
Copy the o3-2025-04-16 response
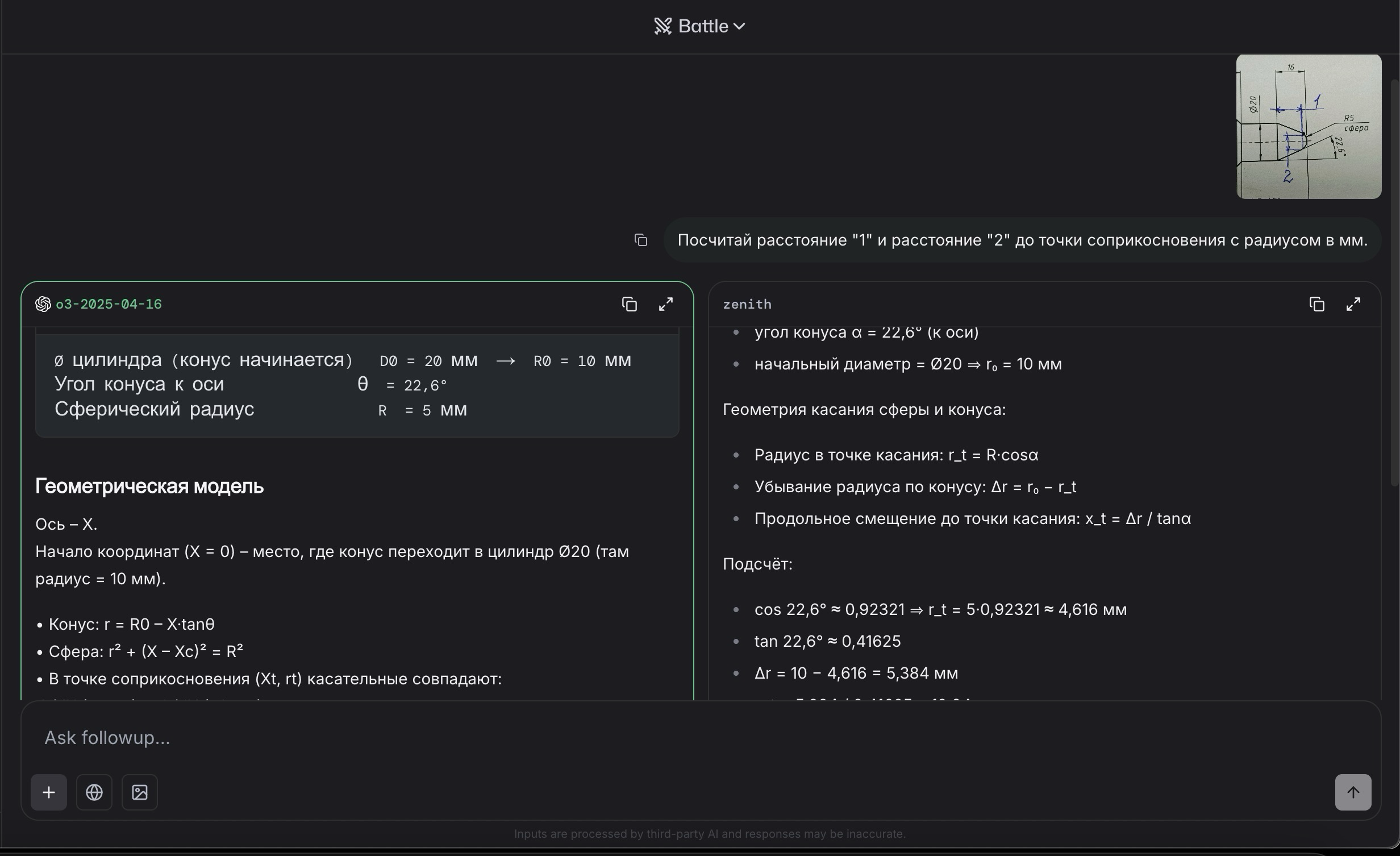[x=629, y=305]
